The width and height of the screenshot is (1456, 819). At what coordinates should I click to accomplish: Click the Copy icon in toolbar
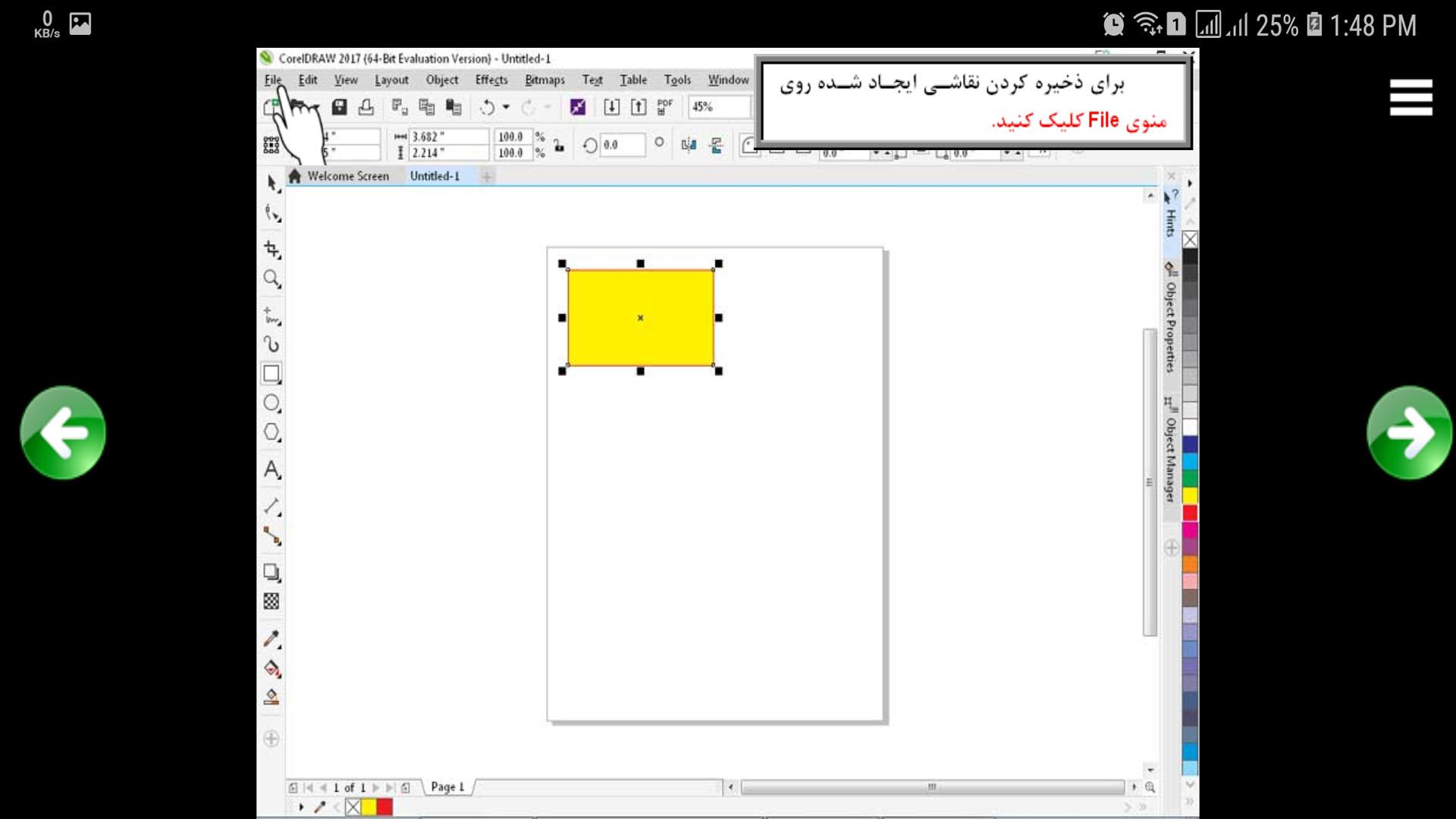pos(427,107)
